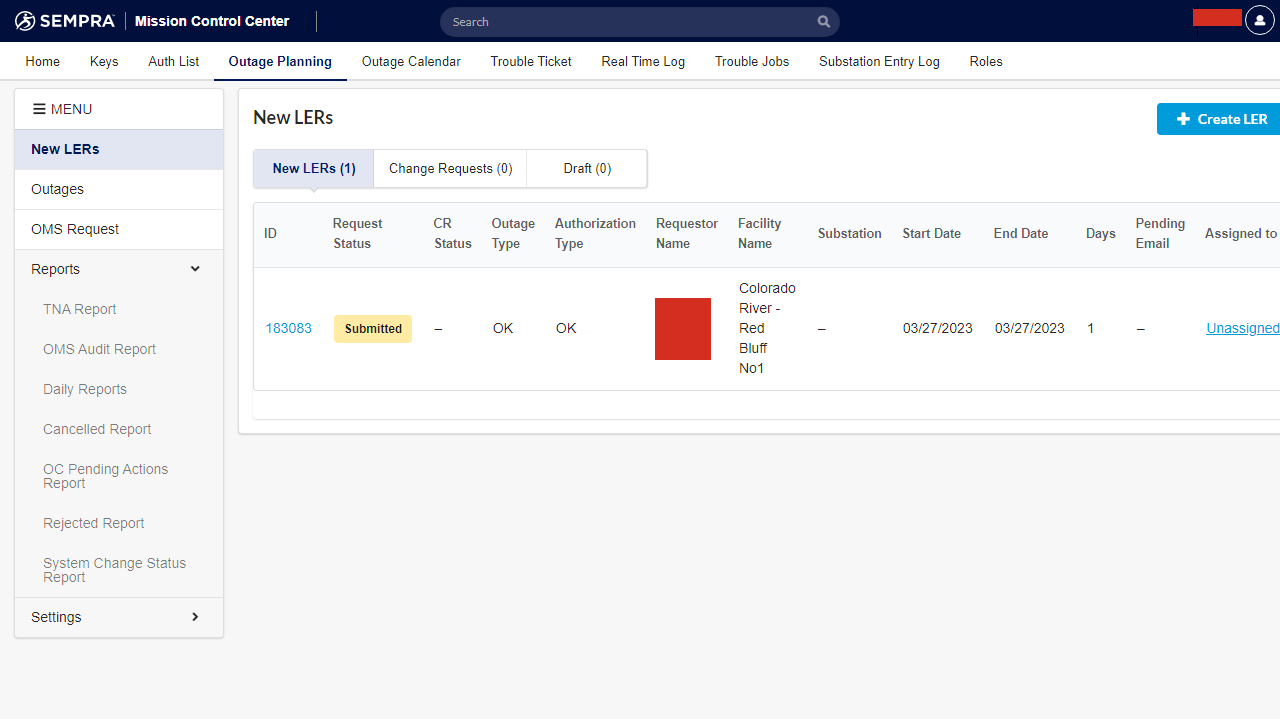Image resolution: width=1280 pixels, height=719 pixels.
Task: Open Substation Entry Log page
Action: coord(879,61)
